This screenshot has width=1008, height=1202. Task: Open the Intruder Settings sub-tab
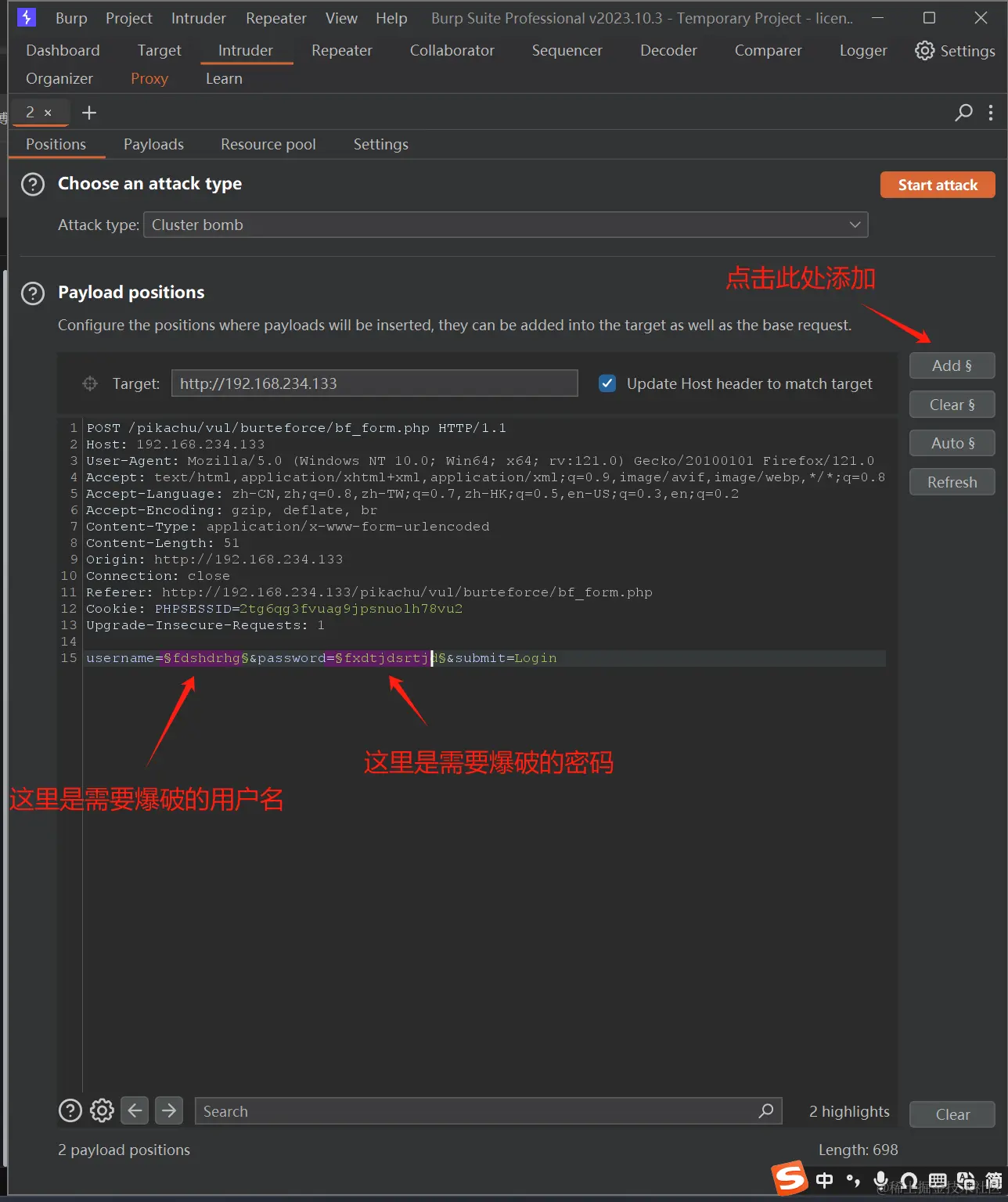click(x=381, y=145)
